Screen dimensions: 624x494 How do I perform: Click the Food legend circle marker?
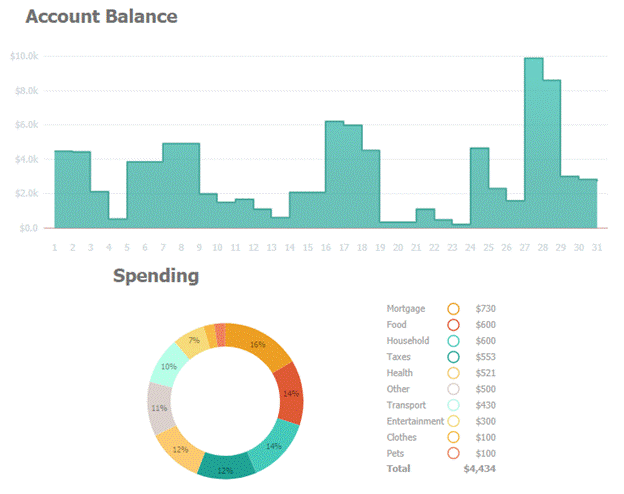coord(453,325)
